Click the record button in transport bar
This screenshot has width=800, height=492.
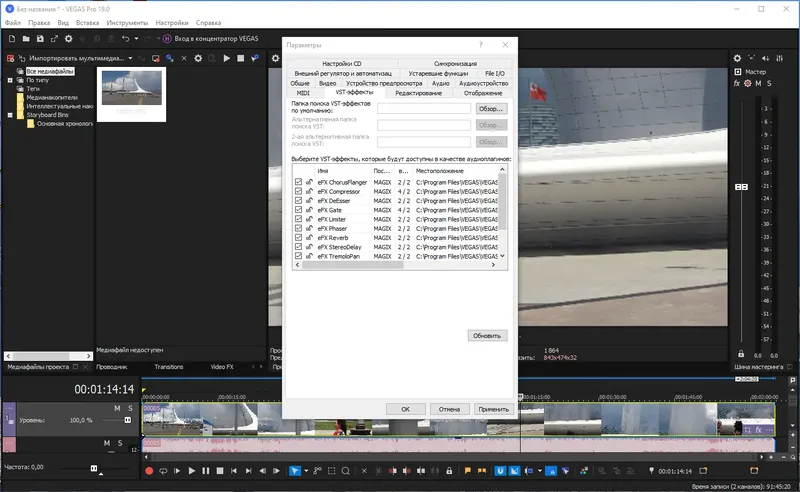click(149, 471)
